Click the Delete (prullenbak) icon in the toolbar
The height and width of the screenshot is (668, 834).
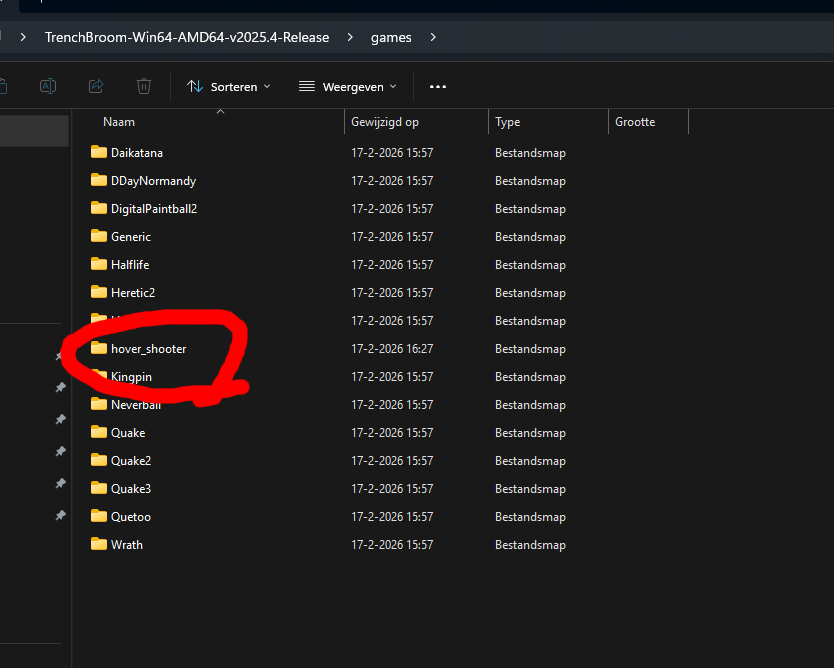point(144,86)
